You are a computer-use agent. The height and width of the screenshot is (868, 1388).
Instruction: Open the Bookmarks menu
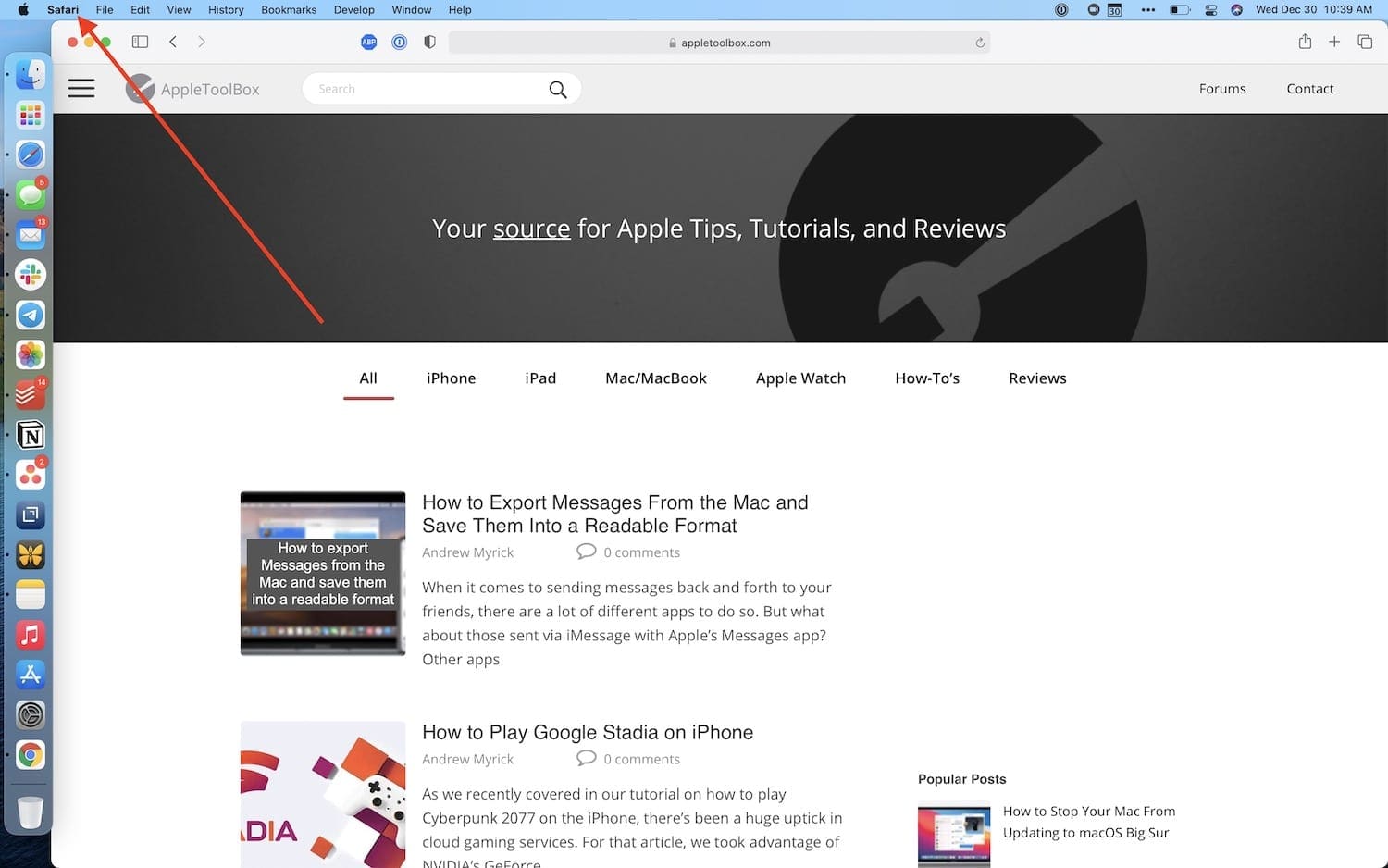(289, 10)
